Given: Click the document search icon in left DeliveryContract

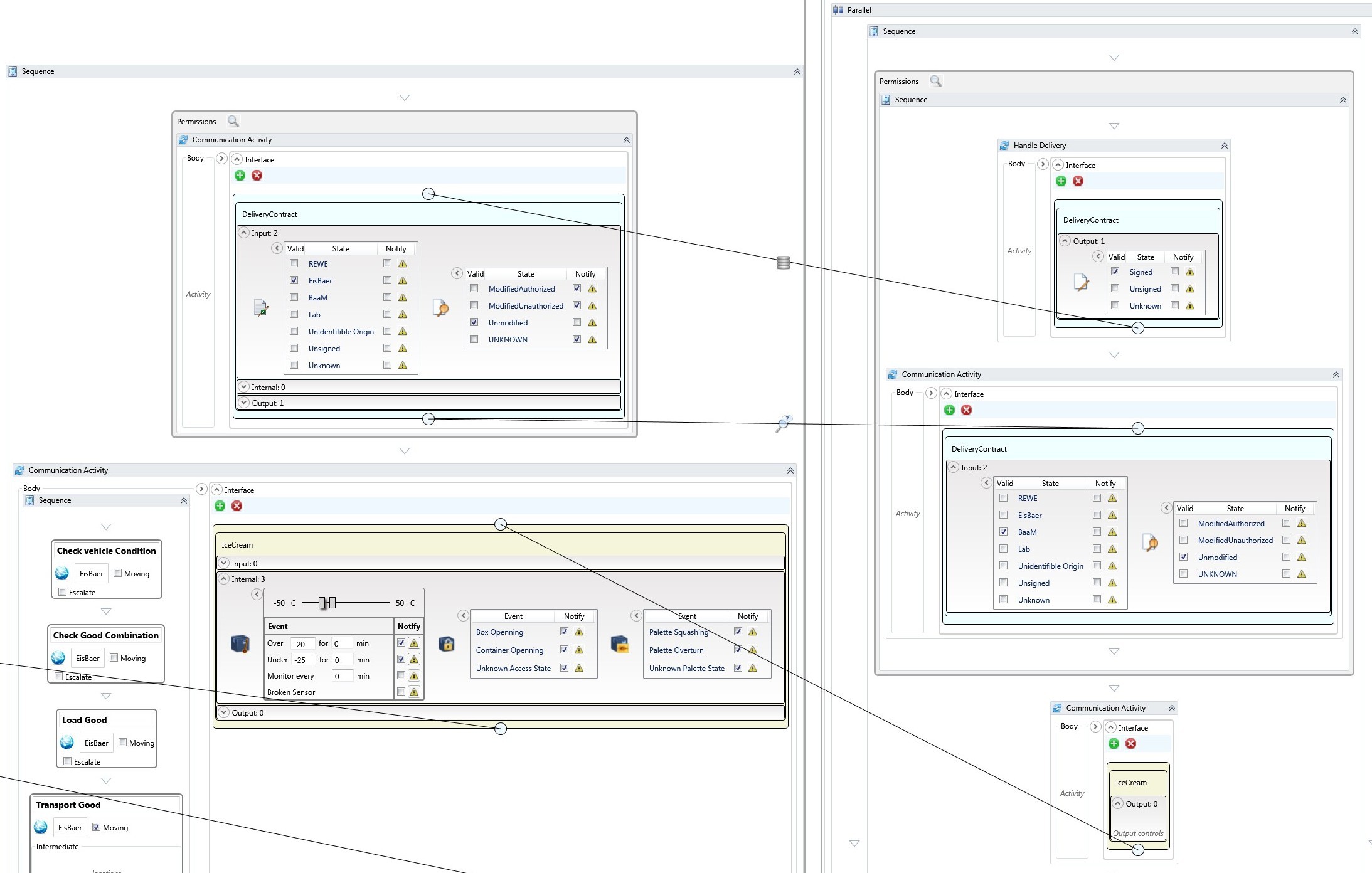Looking at the screenshot, I should pyautogui.click(x=440, y=307).
